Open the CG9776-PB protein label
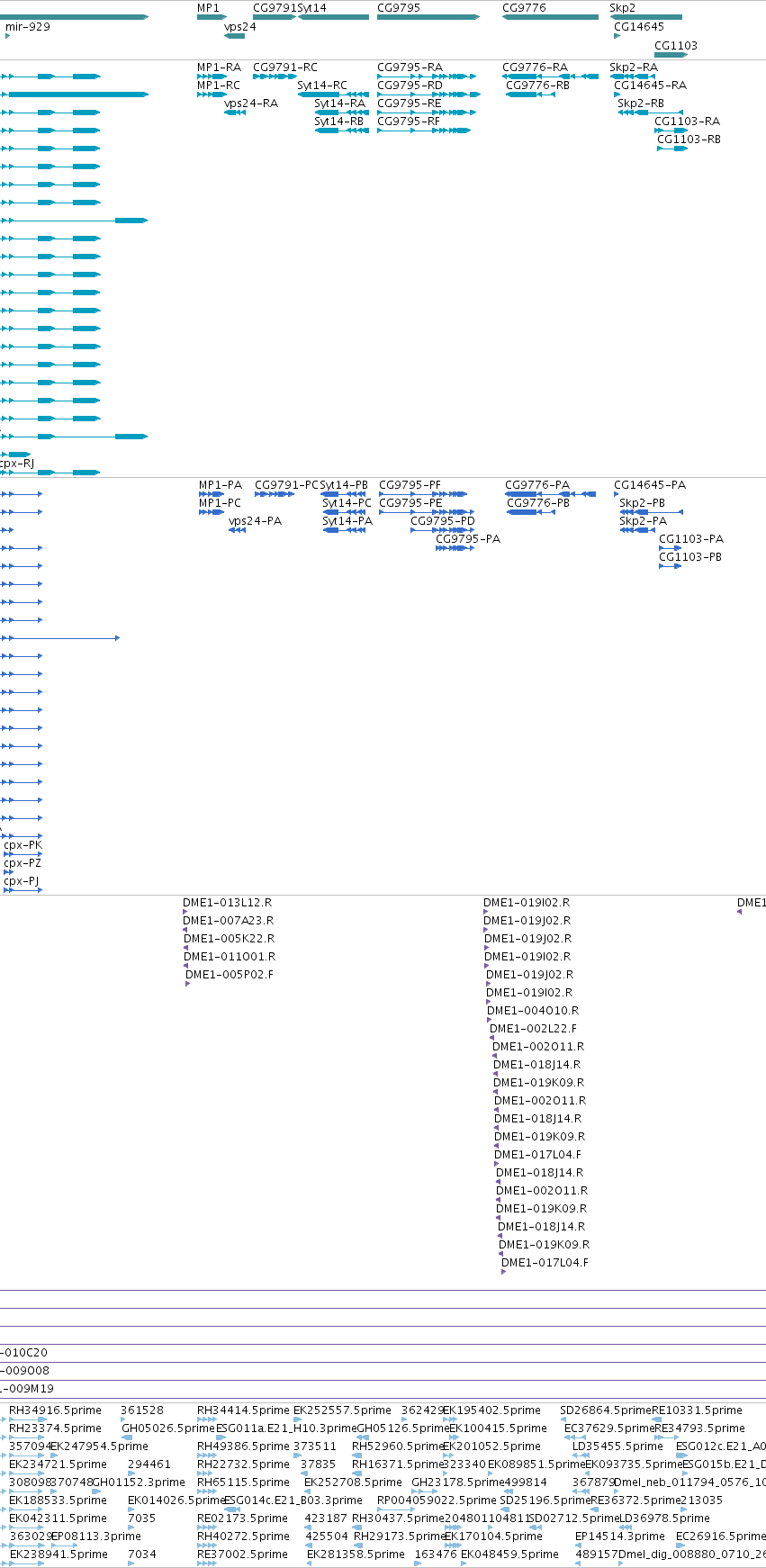This screenshot has width=766, height=1568. point(538,503)
